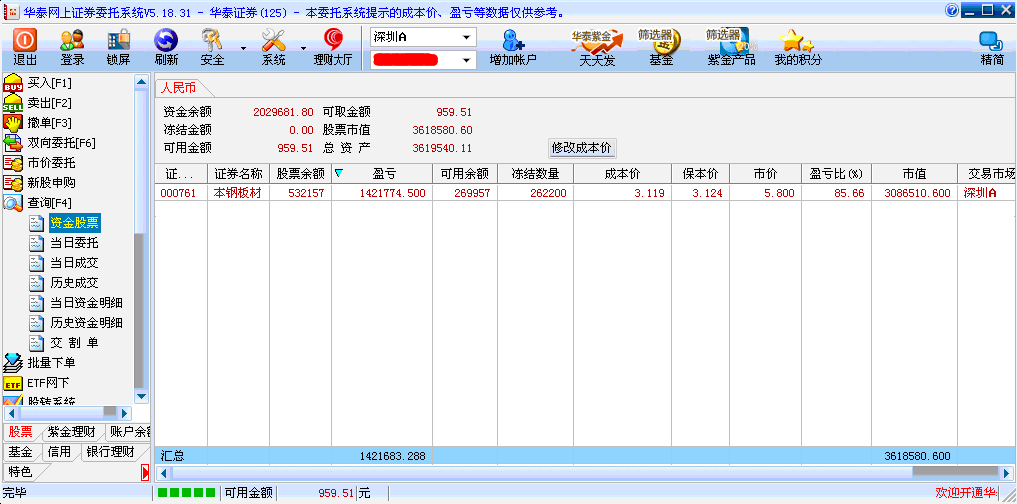This screenshot has width=1017, height=504.
Task: Select 当日委托 in the query tree
Action: (74, 243)
